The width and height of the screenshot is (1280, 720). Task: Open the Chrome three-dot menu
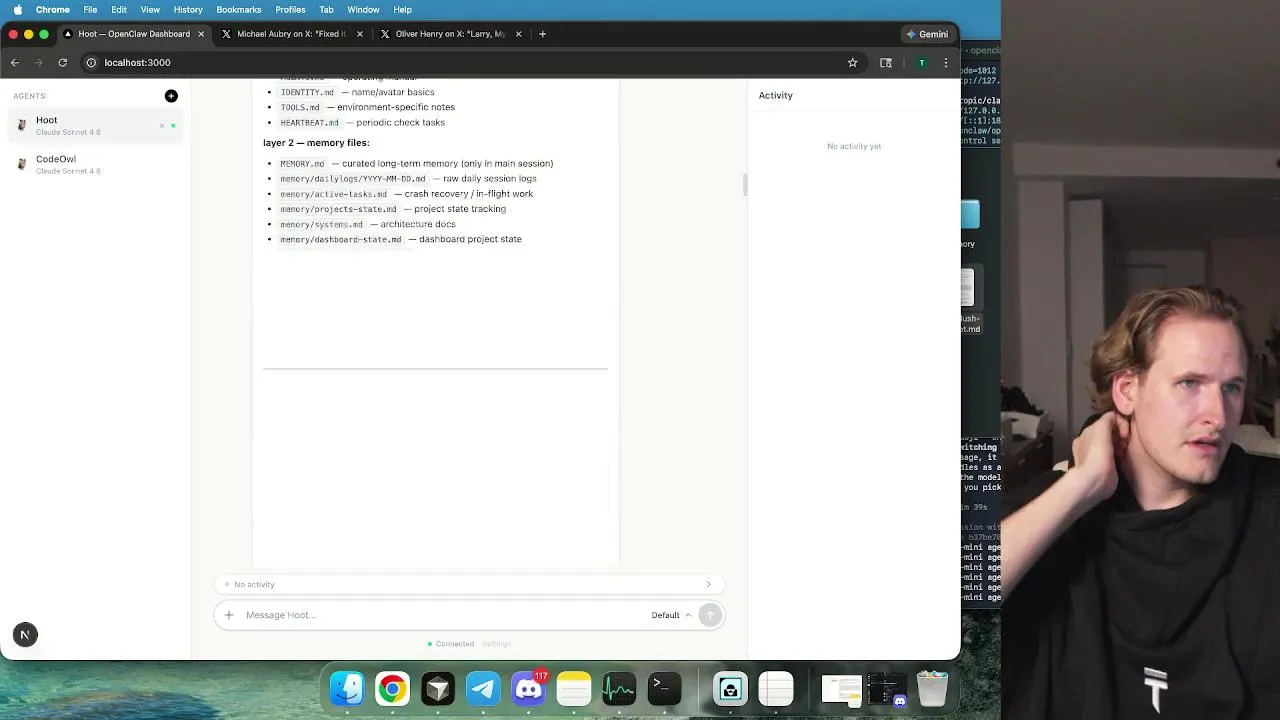click(946, 62)
